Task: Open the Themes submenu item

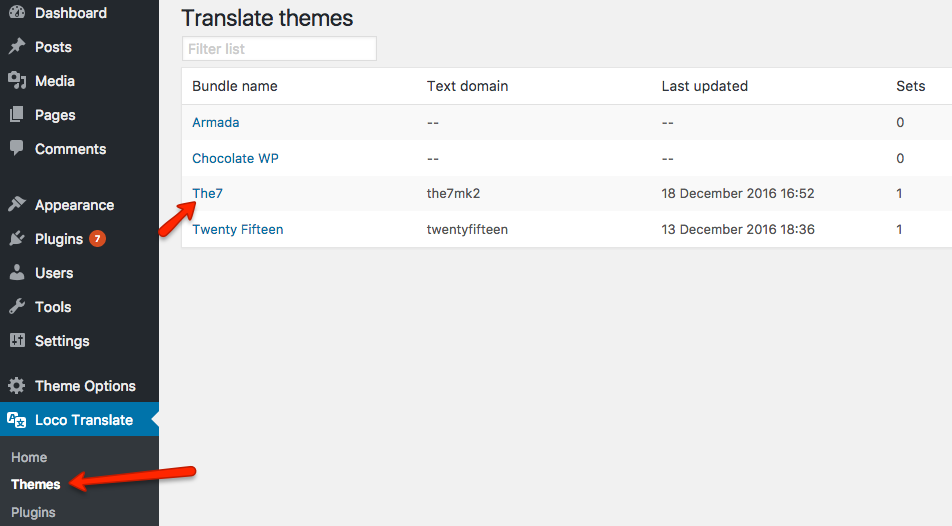Action: tap(36, 484)
